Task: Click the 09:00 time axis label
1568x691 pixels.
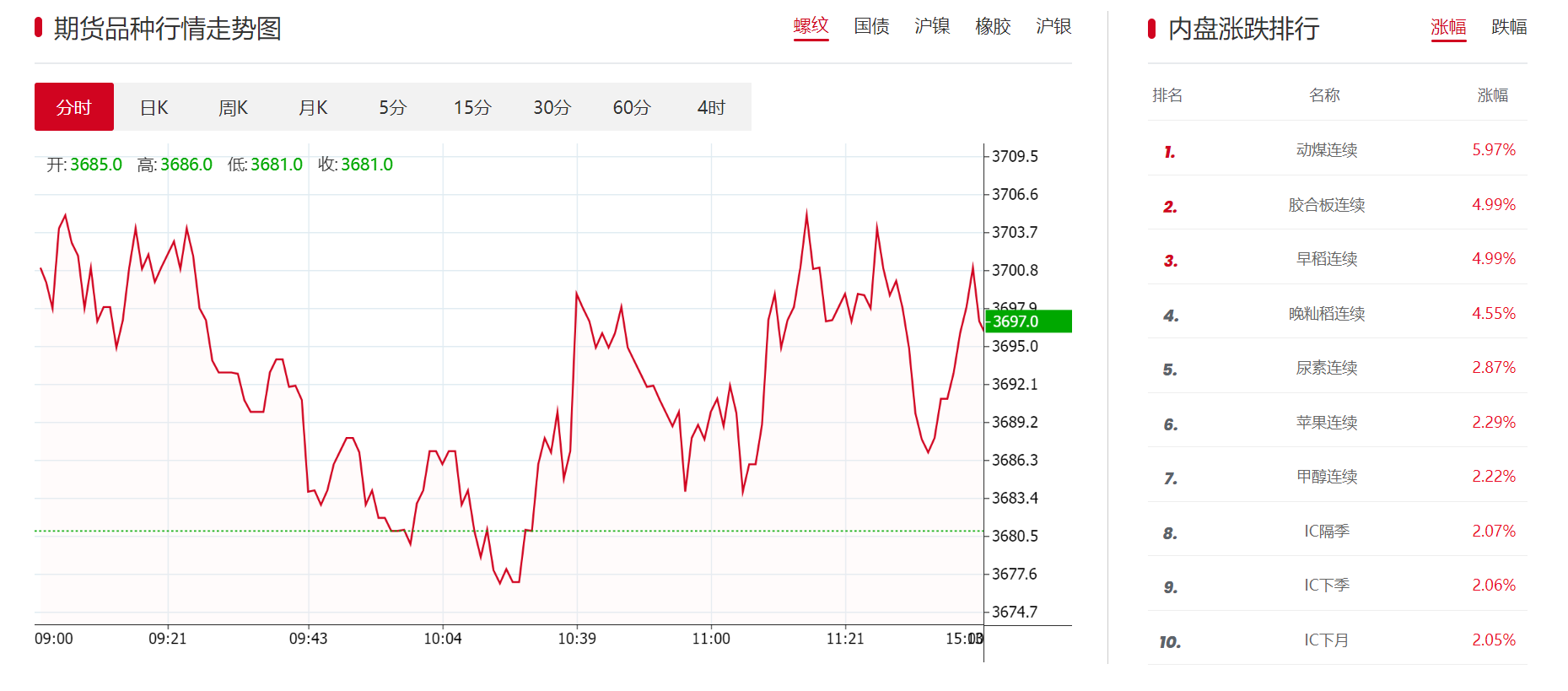Action: click(x=54, y=639)
